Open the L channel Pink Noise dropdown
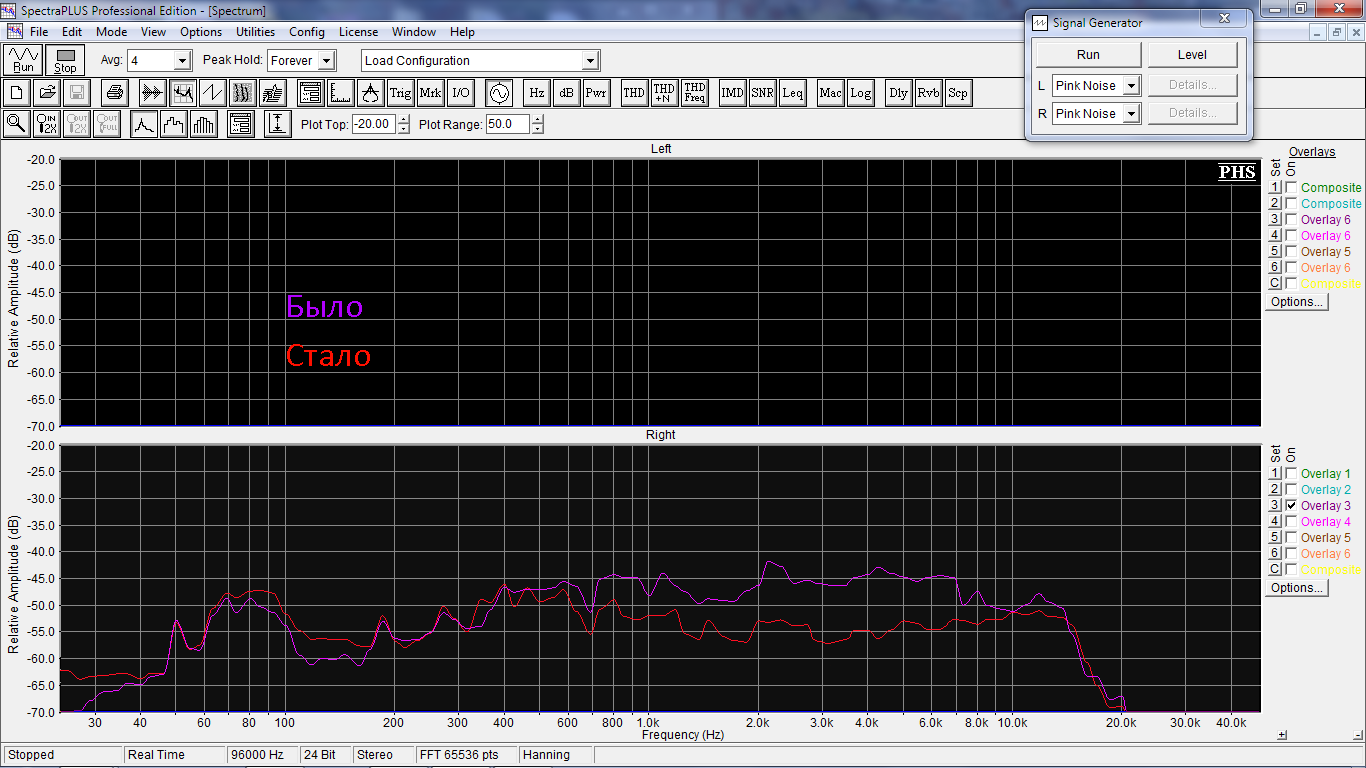The height and width of the screenshot is (768, 1366). pos(1132,86)
